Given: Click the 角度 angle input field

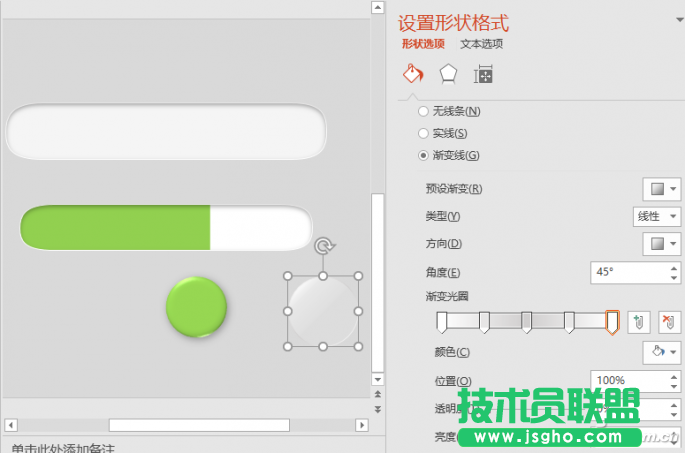Looking at the screenshot, I should click(624, 272).
